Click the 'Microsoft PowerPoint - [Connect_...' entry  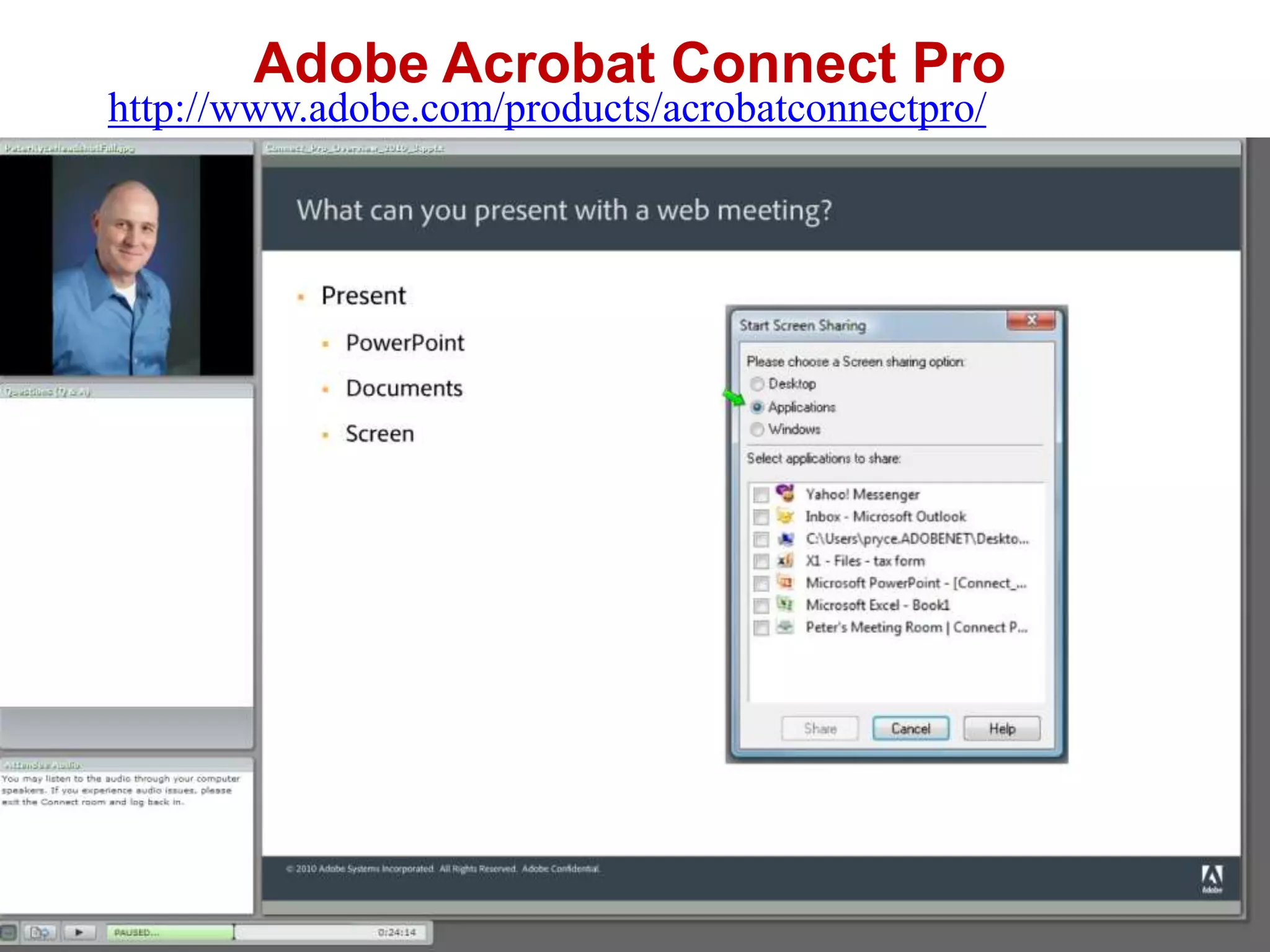(x=916, y=584)
